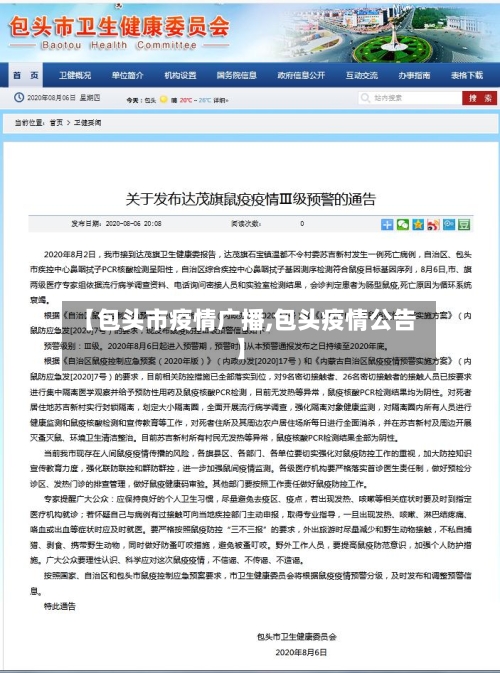Click the date 2020年08月06日 星期四

click(x=64, y=98)
